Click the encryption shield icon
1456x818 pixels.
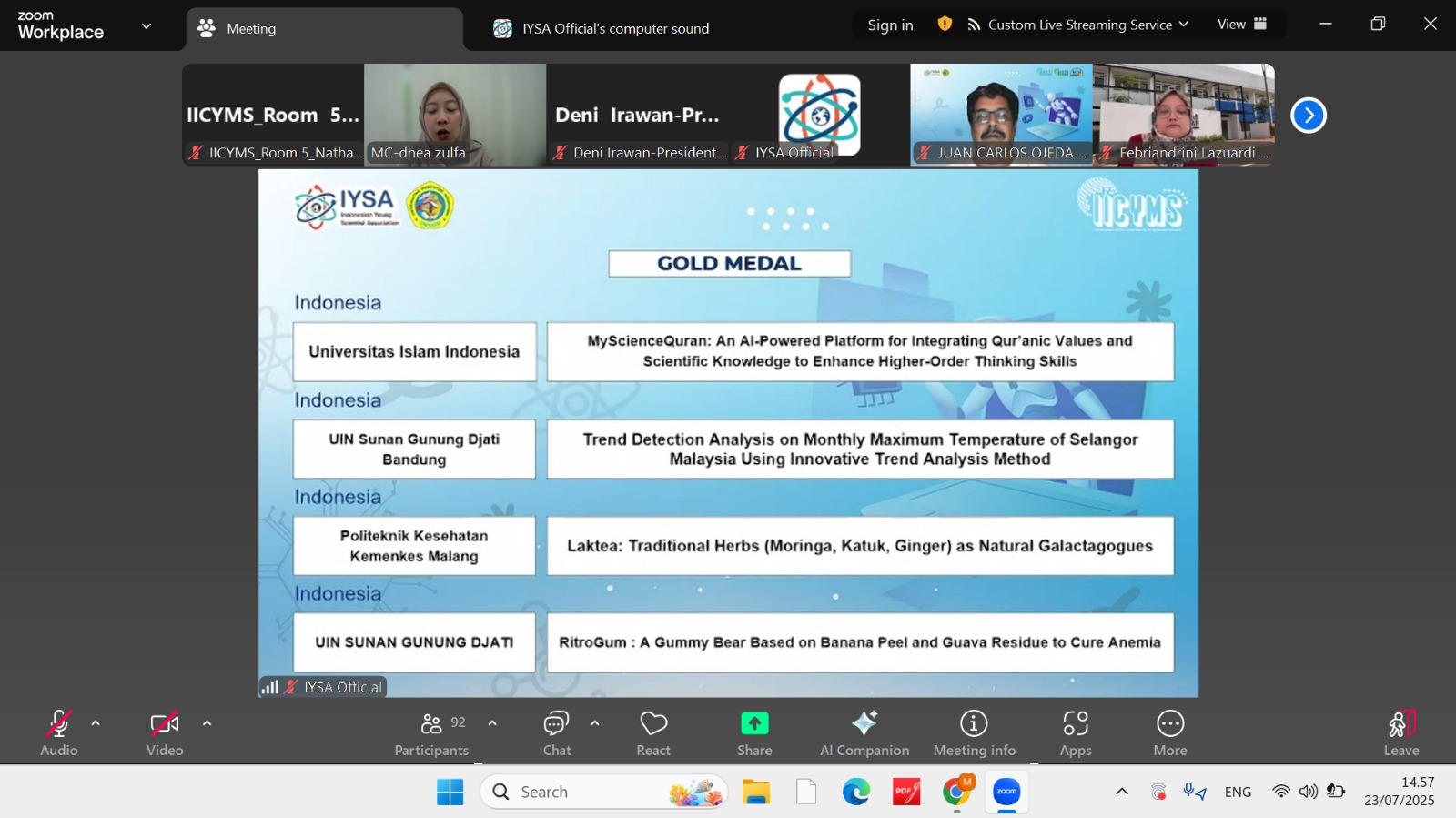(945, 25)
